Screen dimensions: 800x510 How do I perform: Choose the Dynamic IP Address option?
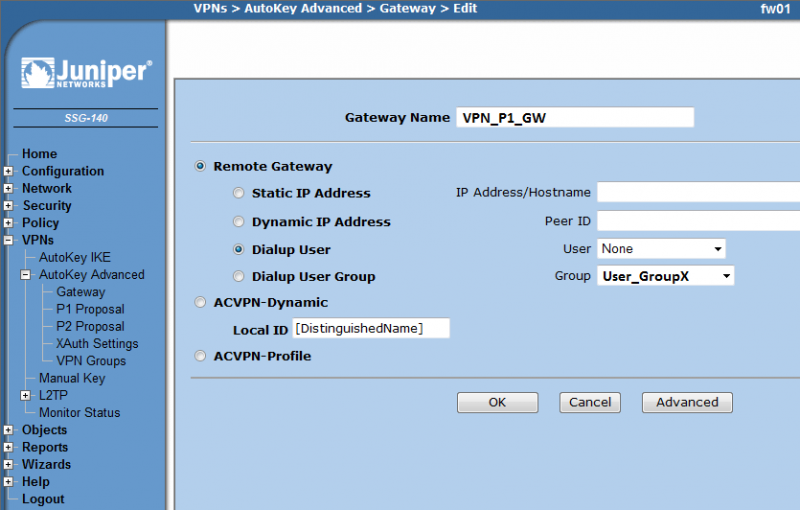pos(238,221)
